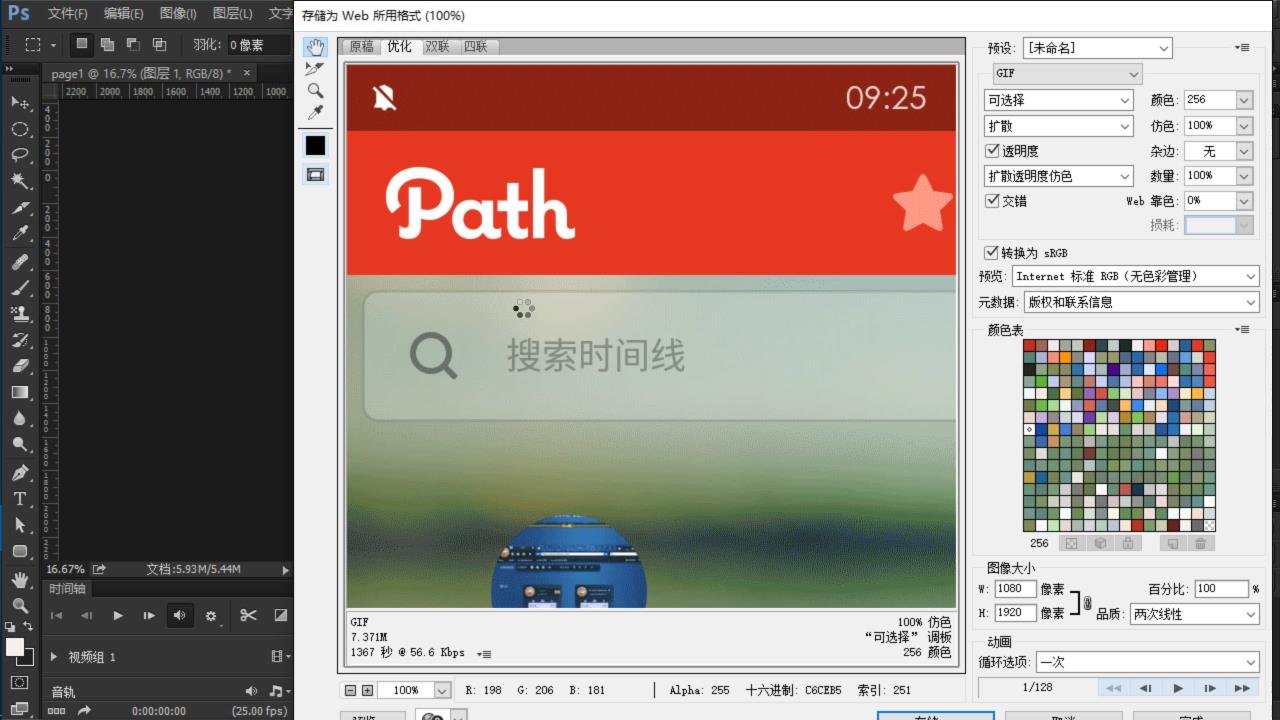Open the 图层(L) menu
The height and width of the screenshot is (720, 1280).
pos(233,14)
